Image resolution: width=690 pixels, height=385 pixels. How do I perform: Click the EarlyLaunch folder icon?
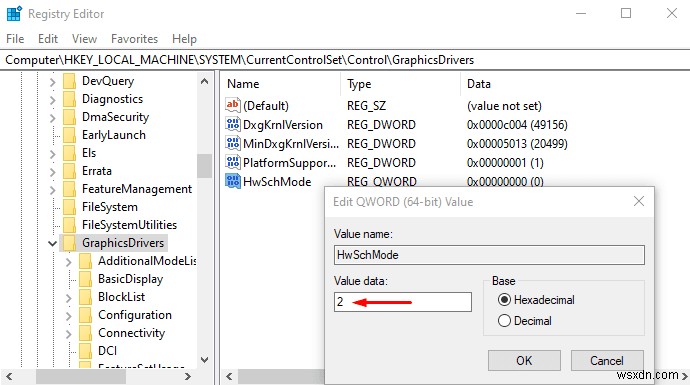[x=70, y=135]
